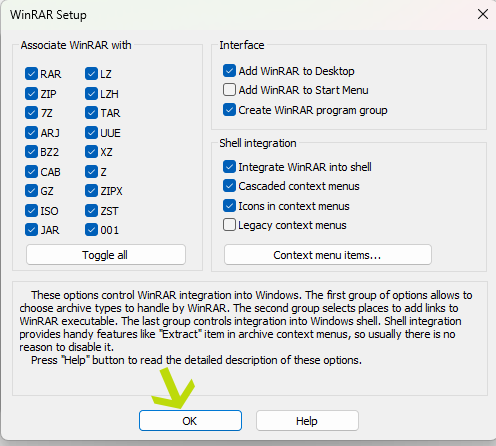Open Context menu items dialog
496x446 pixels.
[x=328, y=255]
